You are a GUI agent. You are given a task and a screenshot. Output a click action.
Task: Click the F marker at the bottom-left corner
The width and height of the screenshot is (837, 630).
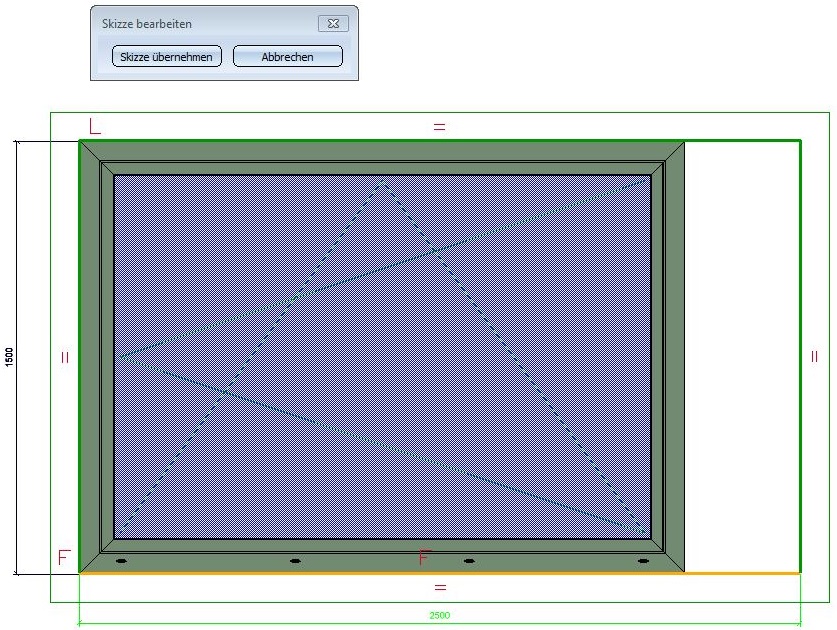[x=64, y=557]
